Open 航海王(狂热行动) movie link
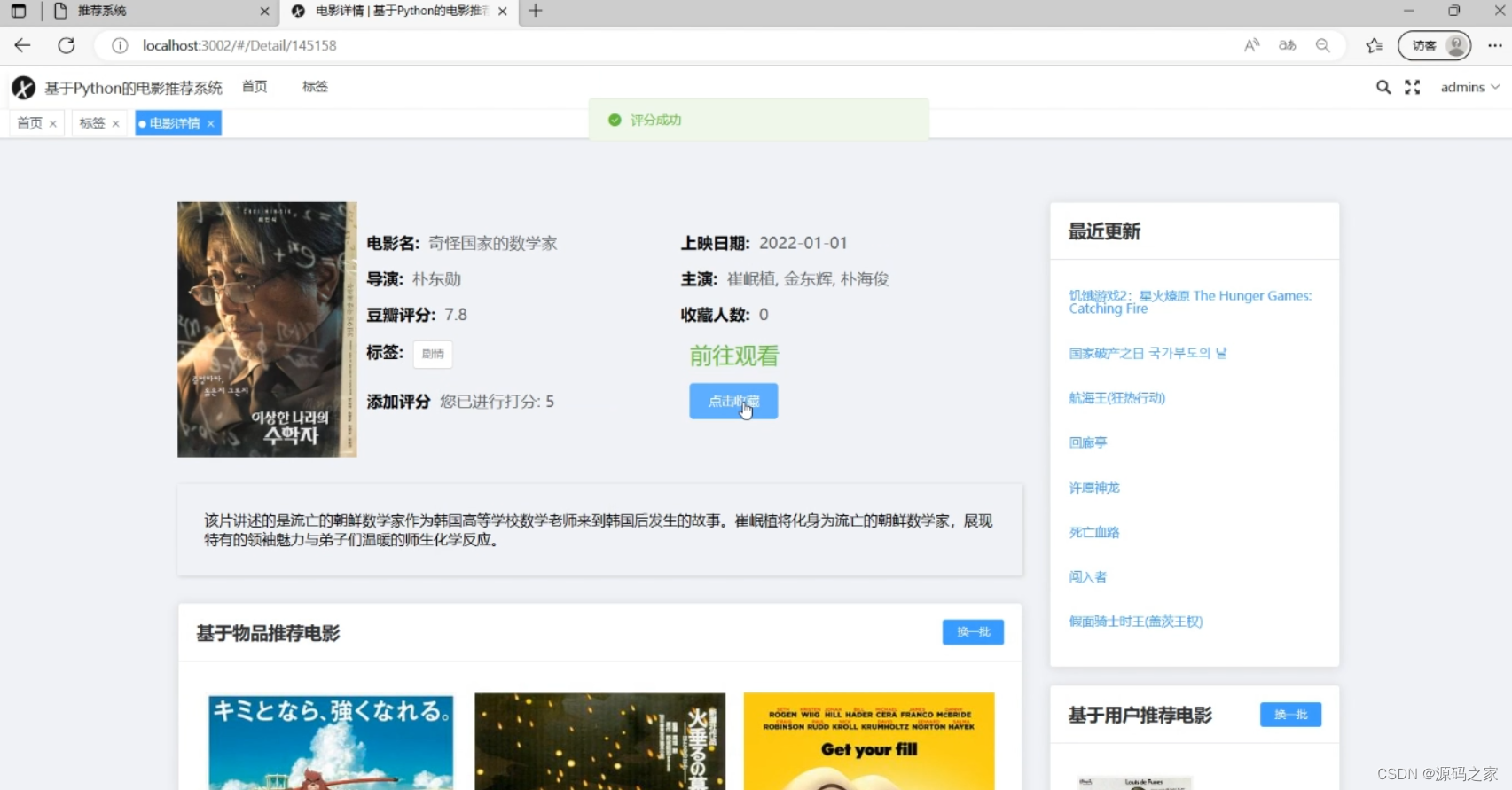Image resolution: width=1512 pixels, height=790 pixels. point(1116,398)
